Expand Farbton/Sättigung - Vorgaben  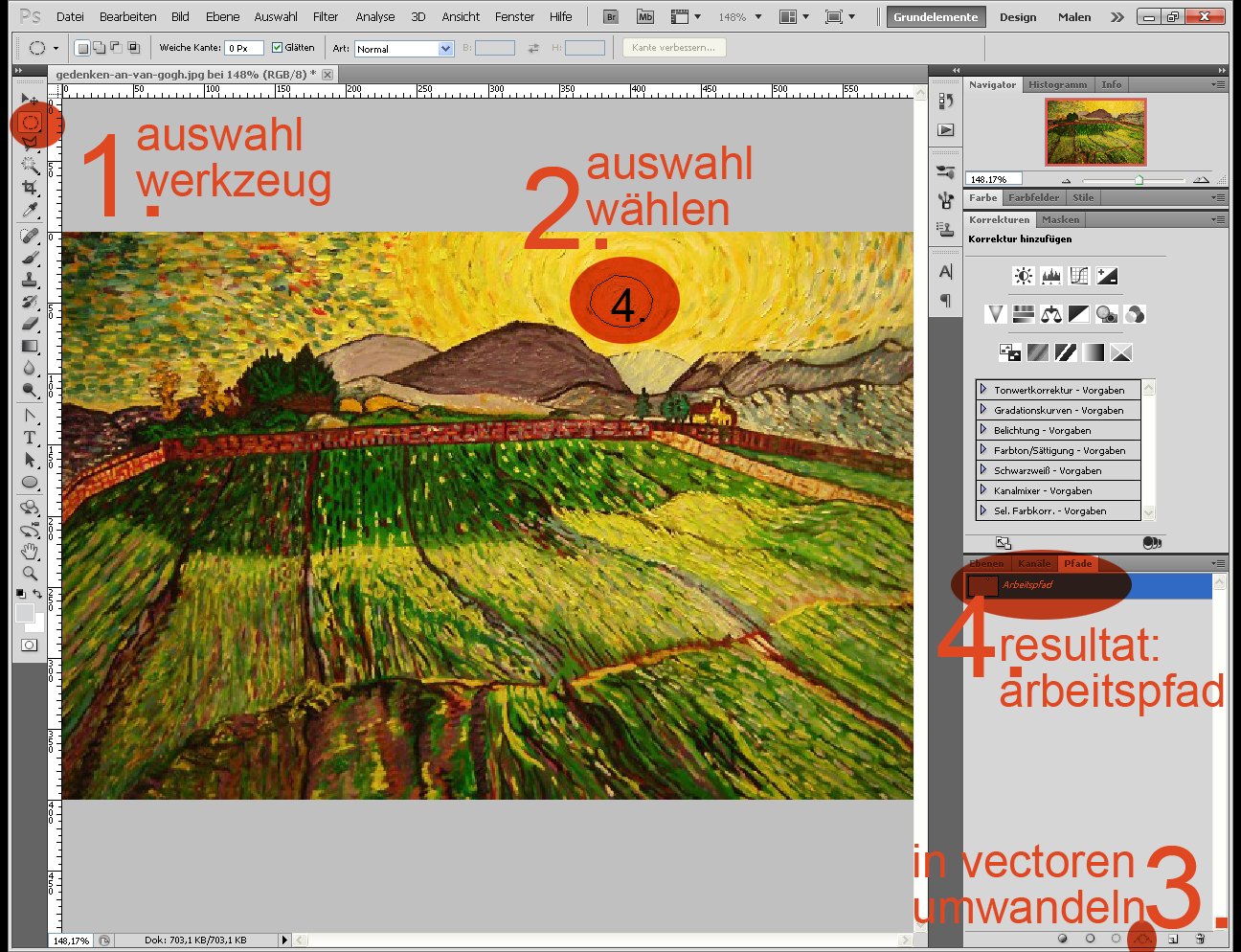[983, 450]
